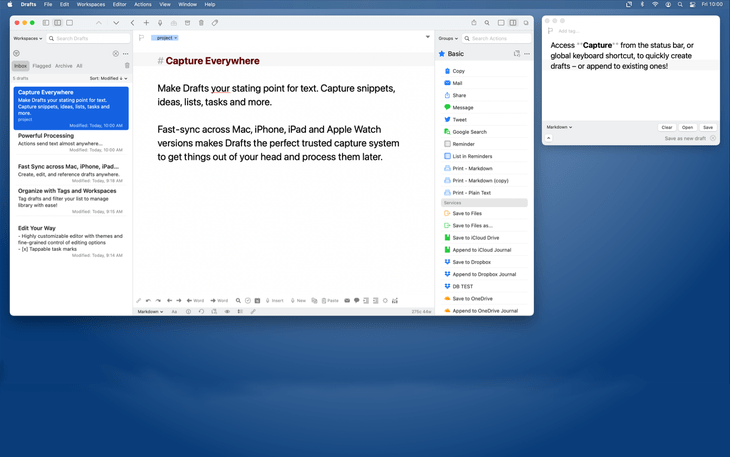Viewport: 730px width, 457px height.
Task: Open the Actions menu in menu bar
Action: point(142,4)
